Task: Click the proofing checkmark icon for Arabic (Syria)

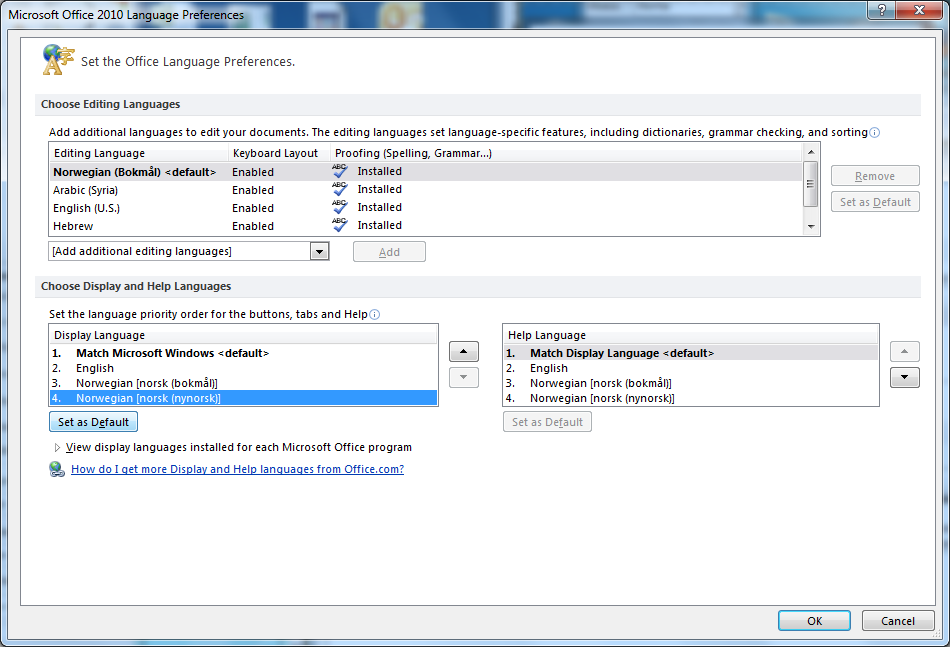Action: 340,190
